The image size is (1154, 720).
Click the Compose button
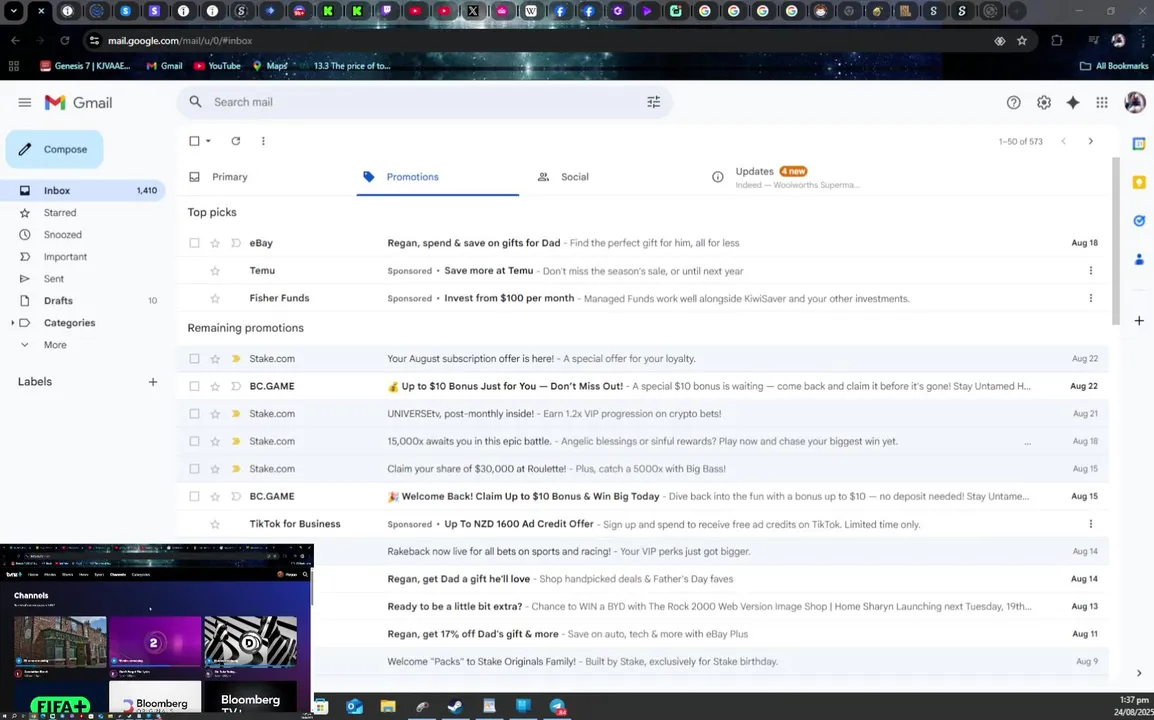(x=54, y=149)
